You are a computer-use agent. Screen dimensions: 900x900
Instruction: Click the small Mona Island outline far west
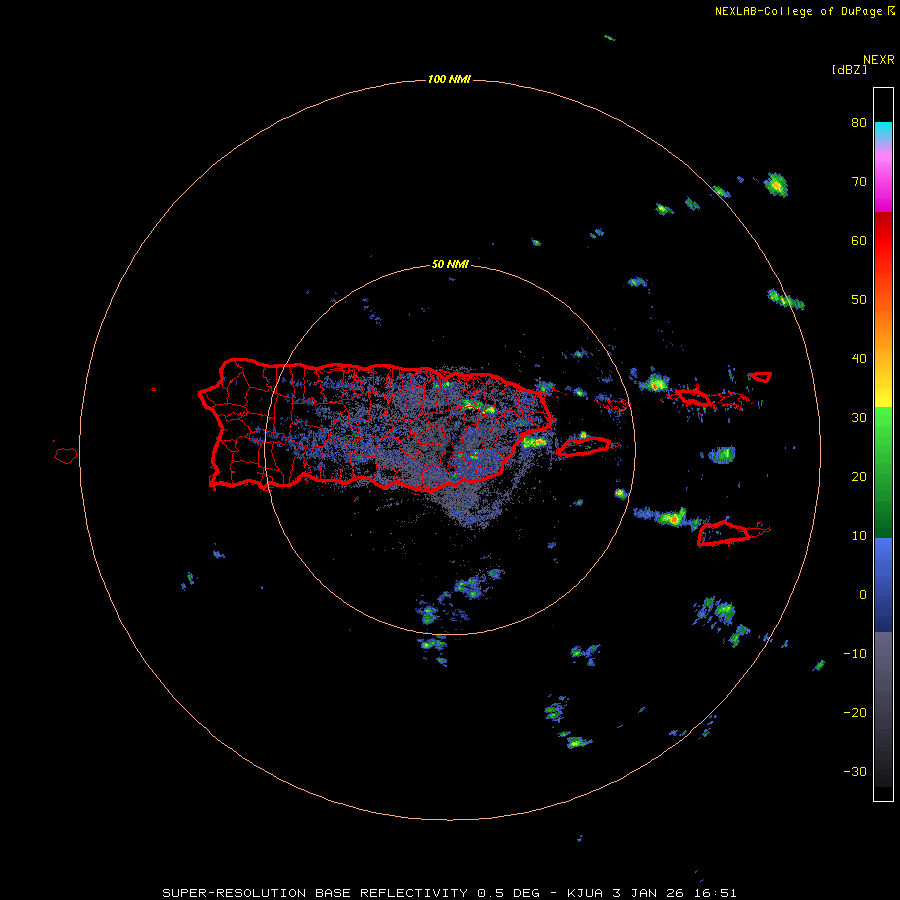pos(66,456)
